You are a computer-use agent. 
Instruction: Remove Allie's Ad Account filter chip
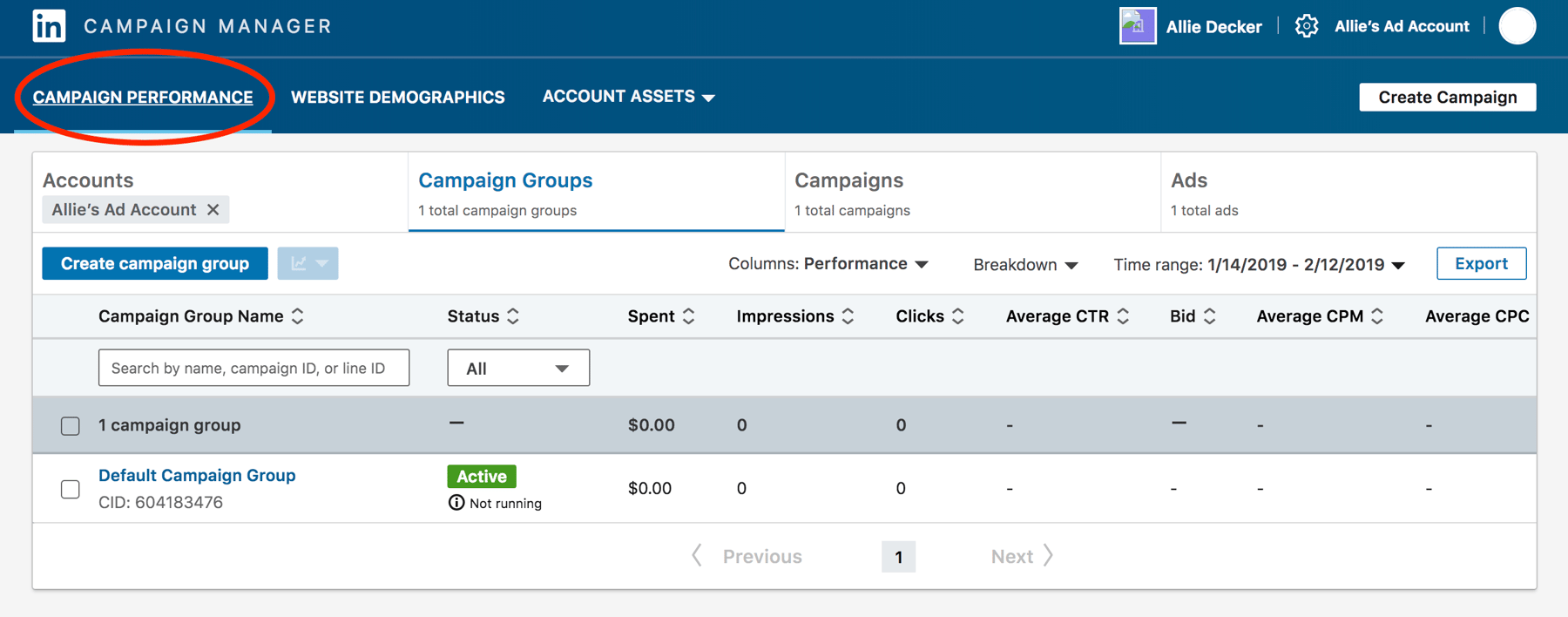pos(213,210)
